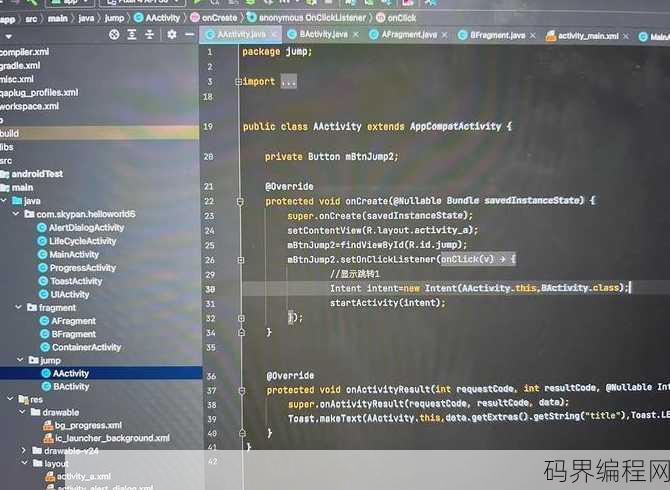Viewport: 670px width, 490px height.
Task: Select misc.xml in project tree
Action: (17, 79)
